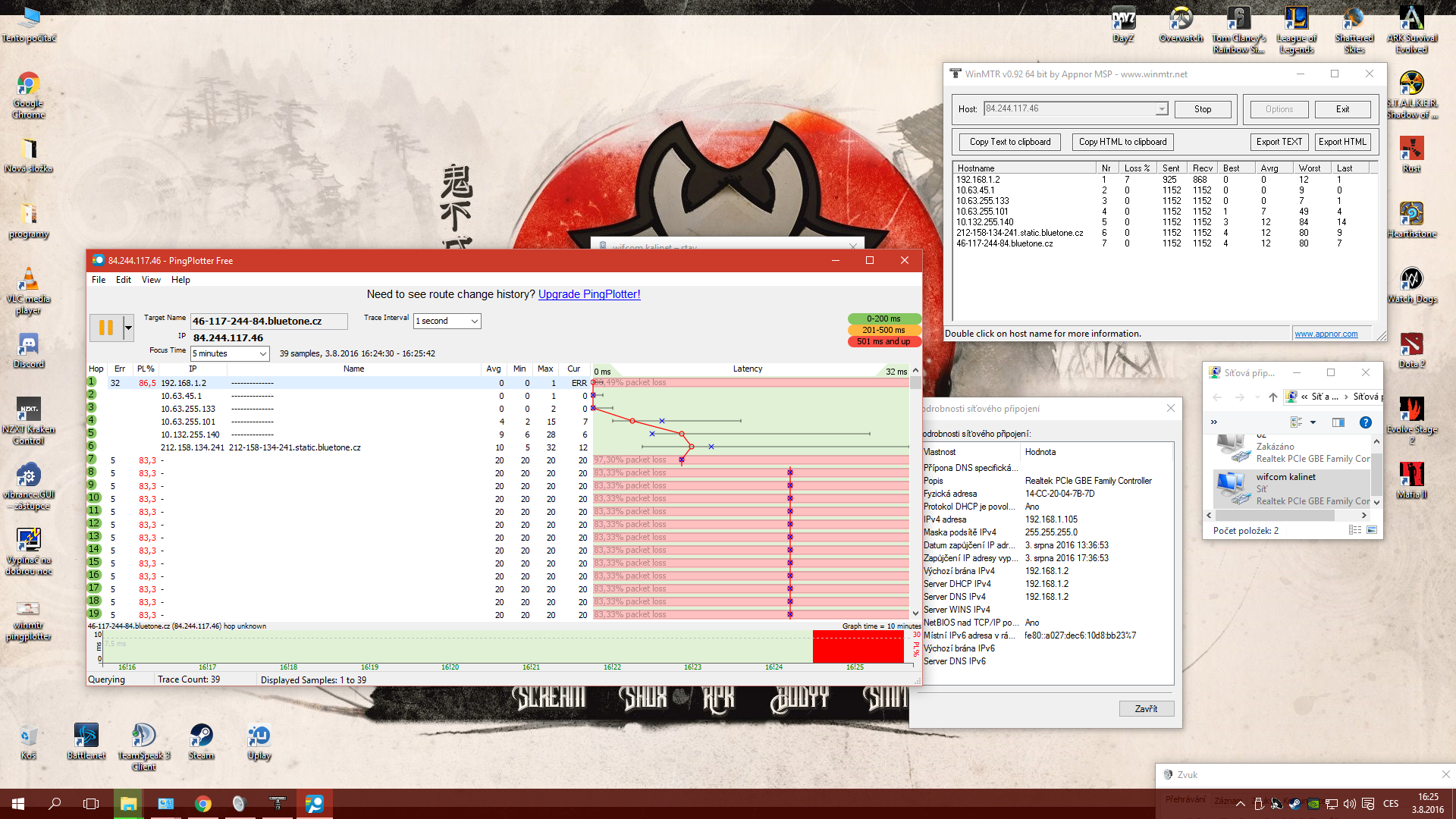The width and height of the screenshot is (1456, 819).
Task: Click the Upgrade PingPlotter link
Action: [588, 294]
